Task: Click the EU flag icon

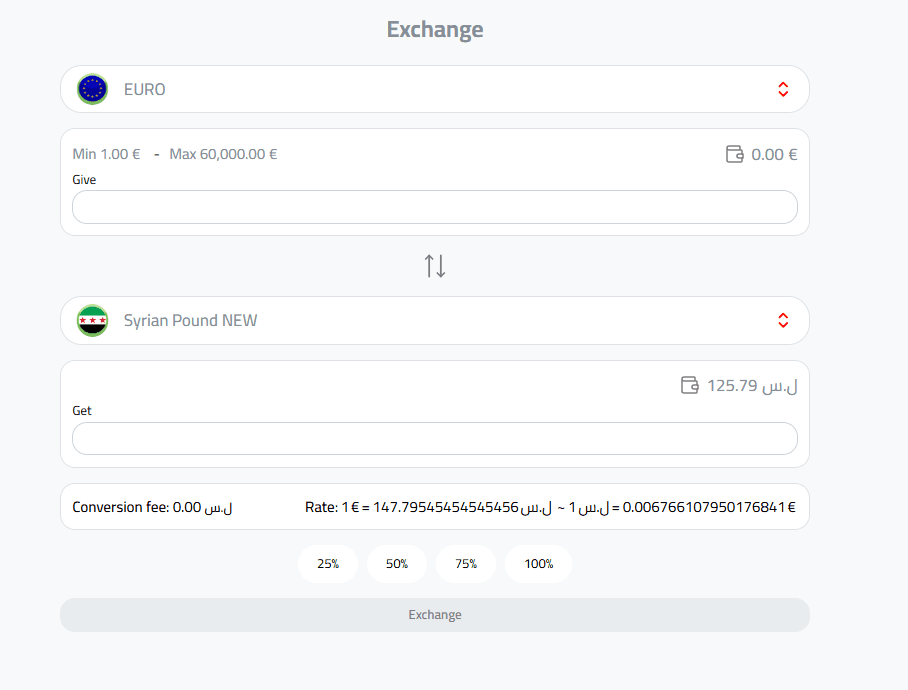Action: pos(93,89)
